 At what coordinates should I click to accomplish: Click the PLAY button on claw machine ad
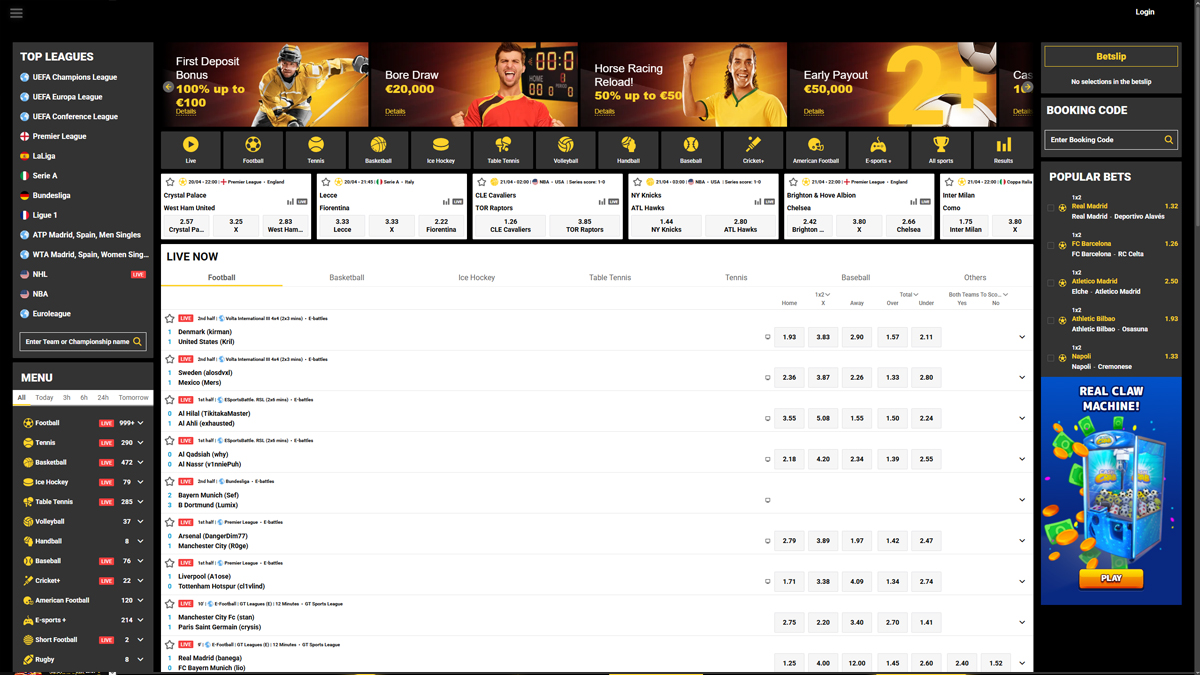(1111, 578)
